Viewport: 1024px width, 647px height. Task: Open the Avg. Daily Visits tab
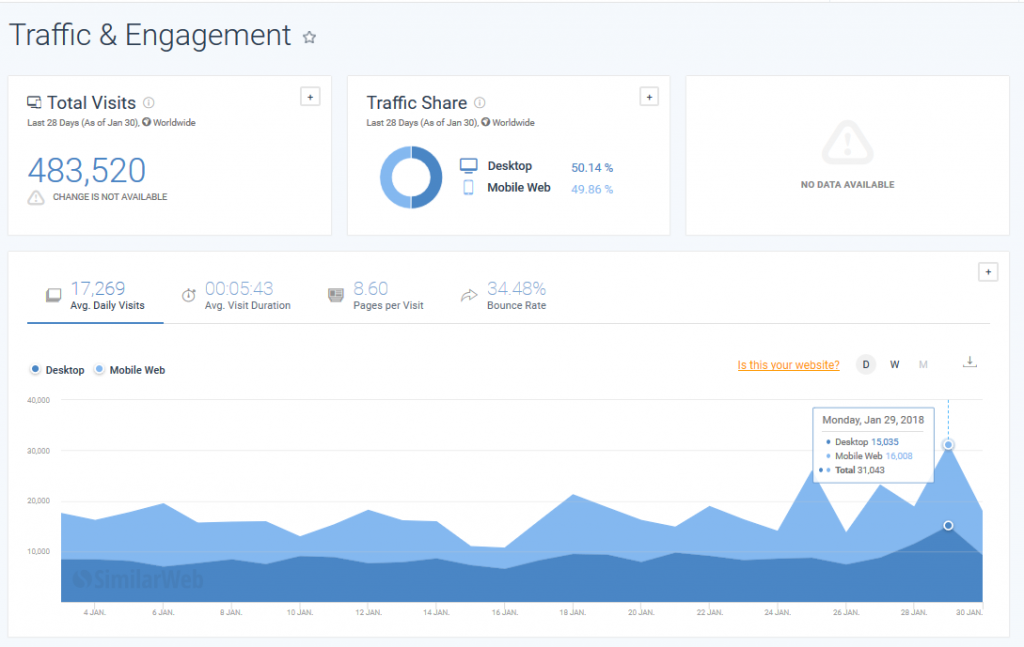coord(96,296)
